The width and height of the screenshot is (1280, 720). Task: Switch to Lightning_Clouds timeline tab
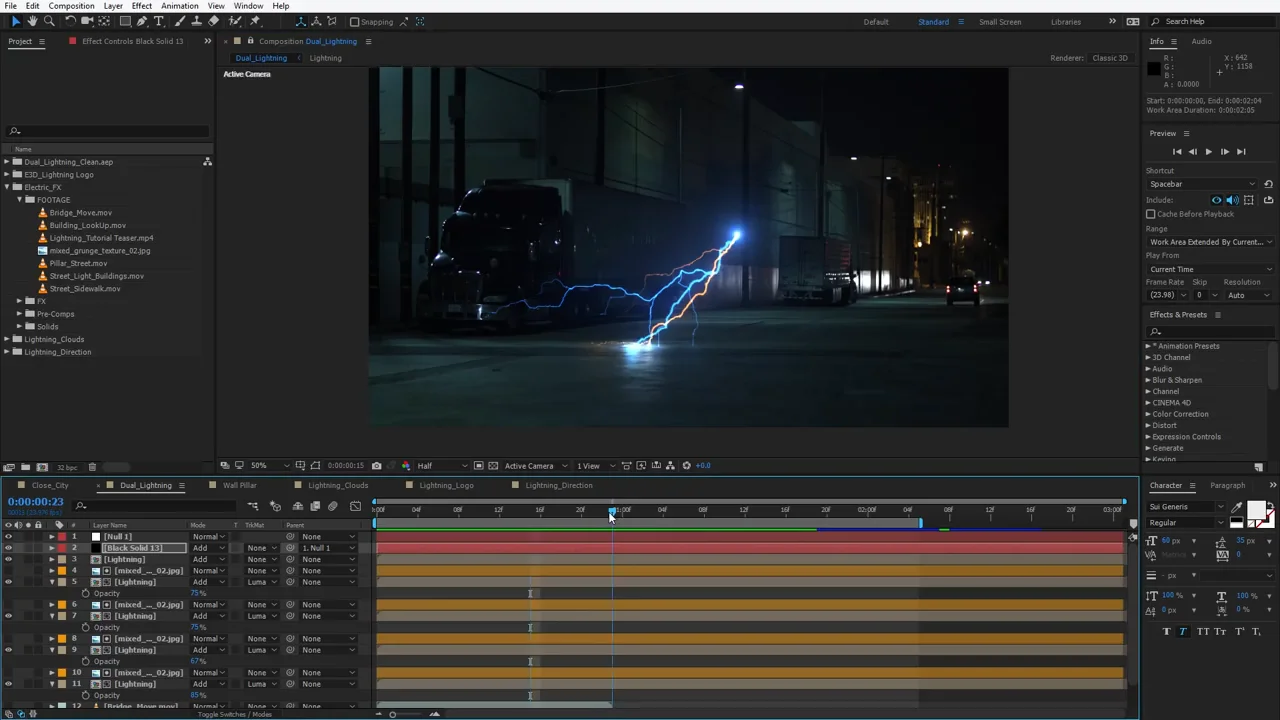[338, 485]
